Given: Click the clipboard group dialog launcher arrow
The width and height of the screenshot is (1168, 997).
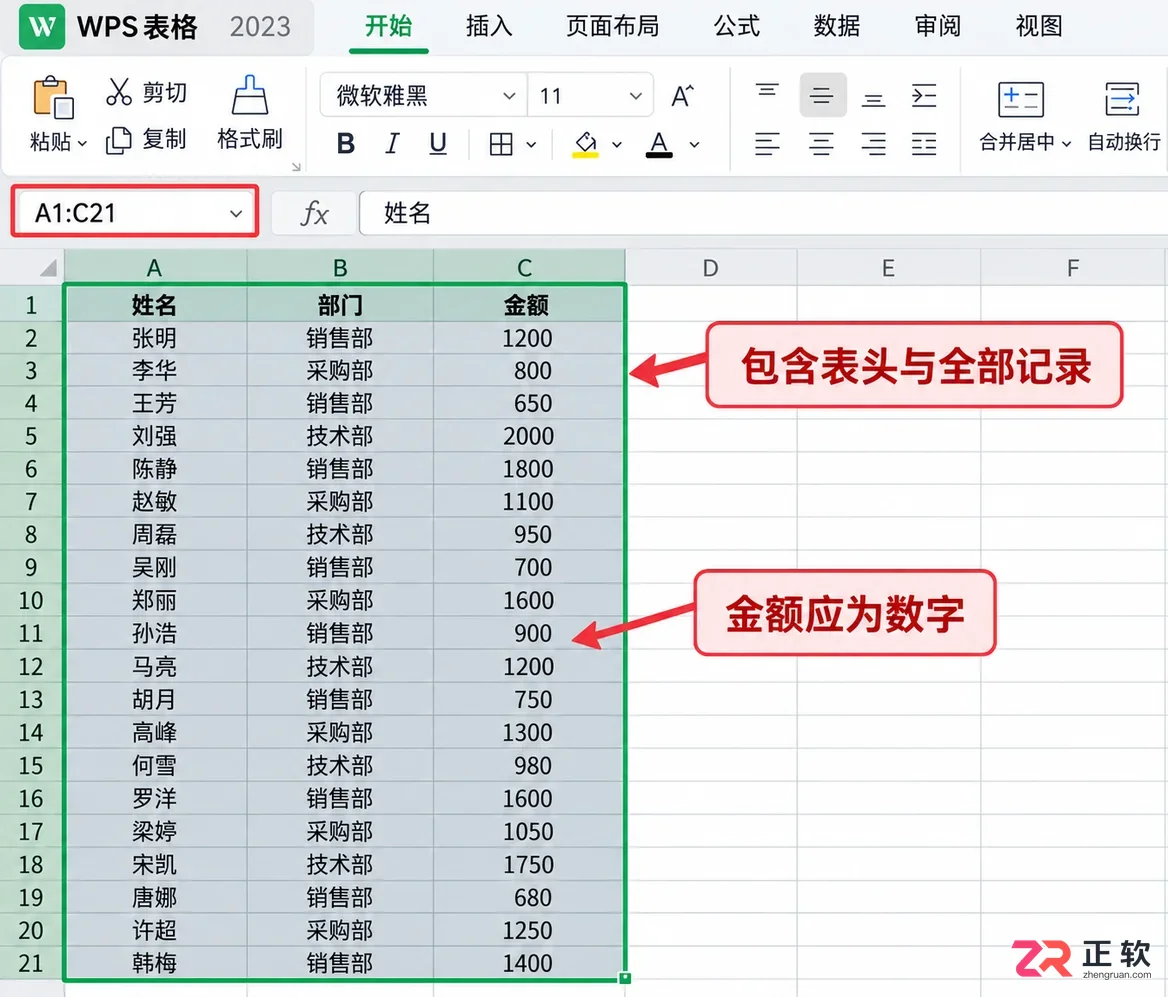Looking at the screenshot, I should pos(296,167).
